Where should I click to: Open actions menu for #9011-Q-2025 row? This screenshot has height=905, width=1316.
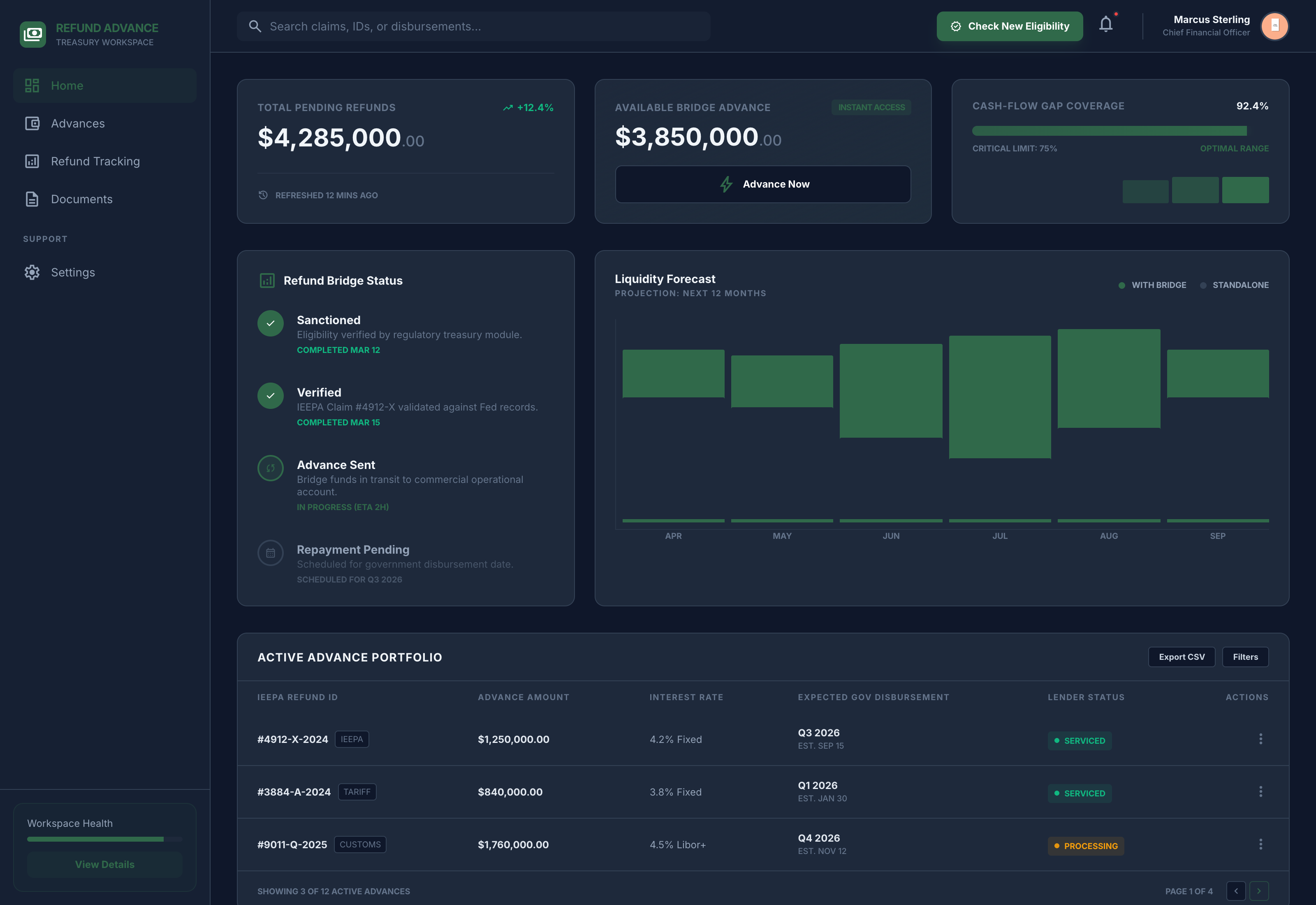[x=1260, y=845]
